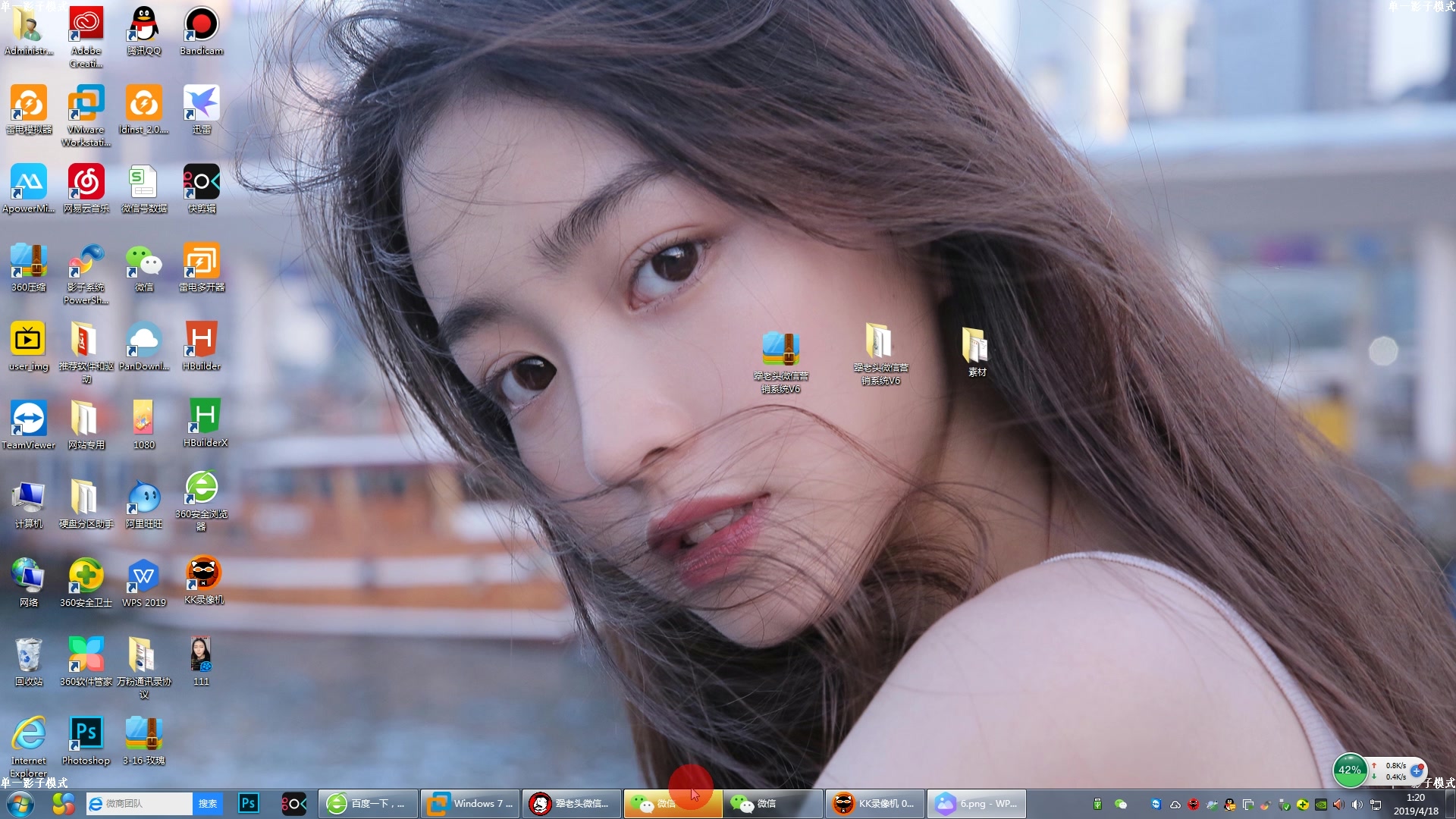1456x819 pixels.
Task: Open the 迅雷 download shortcut
Action: pos(201,110)
